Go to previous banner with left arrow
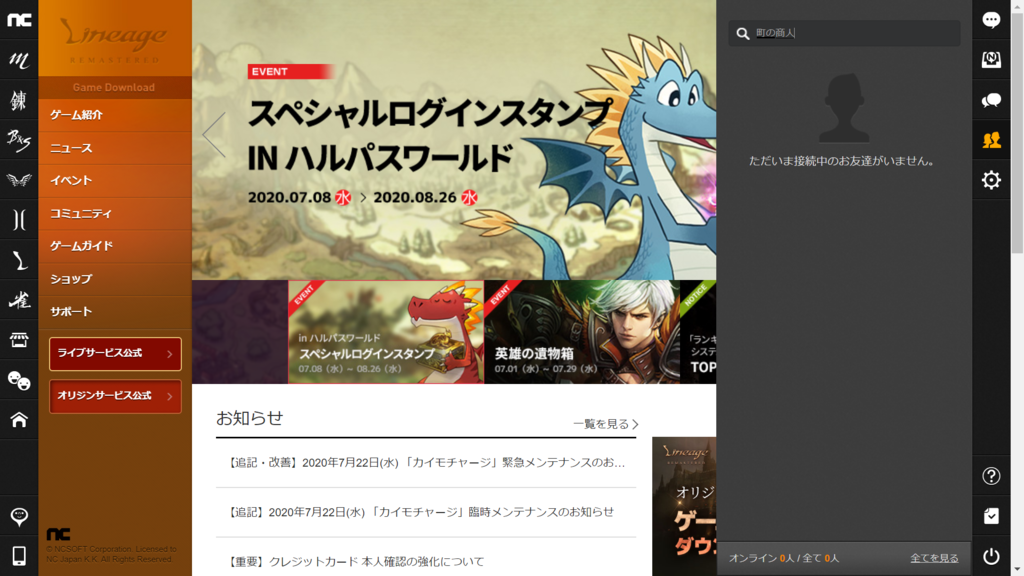This screenshot has width=1024, height=576. tap(214, 135)
